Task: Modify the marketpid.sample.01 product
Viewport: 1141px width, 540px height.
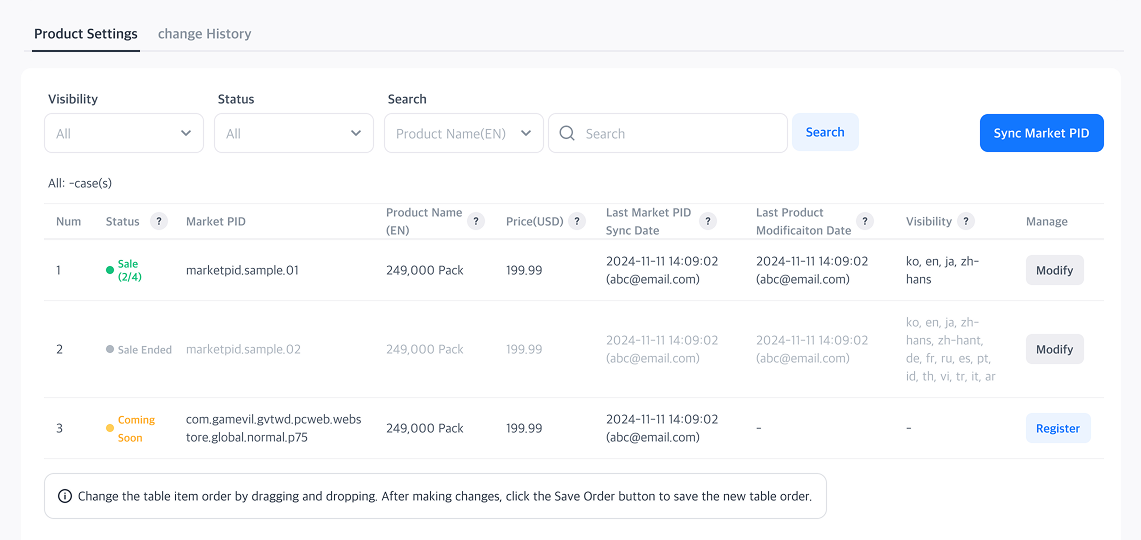Action: click(x=1054, y=270)
